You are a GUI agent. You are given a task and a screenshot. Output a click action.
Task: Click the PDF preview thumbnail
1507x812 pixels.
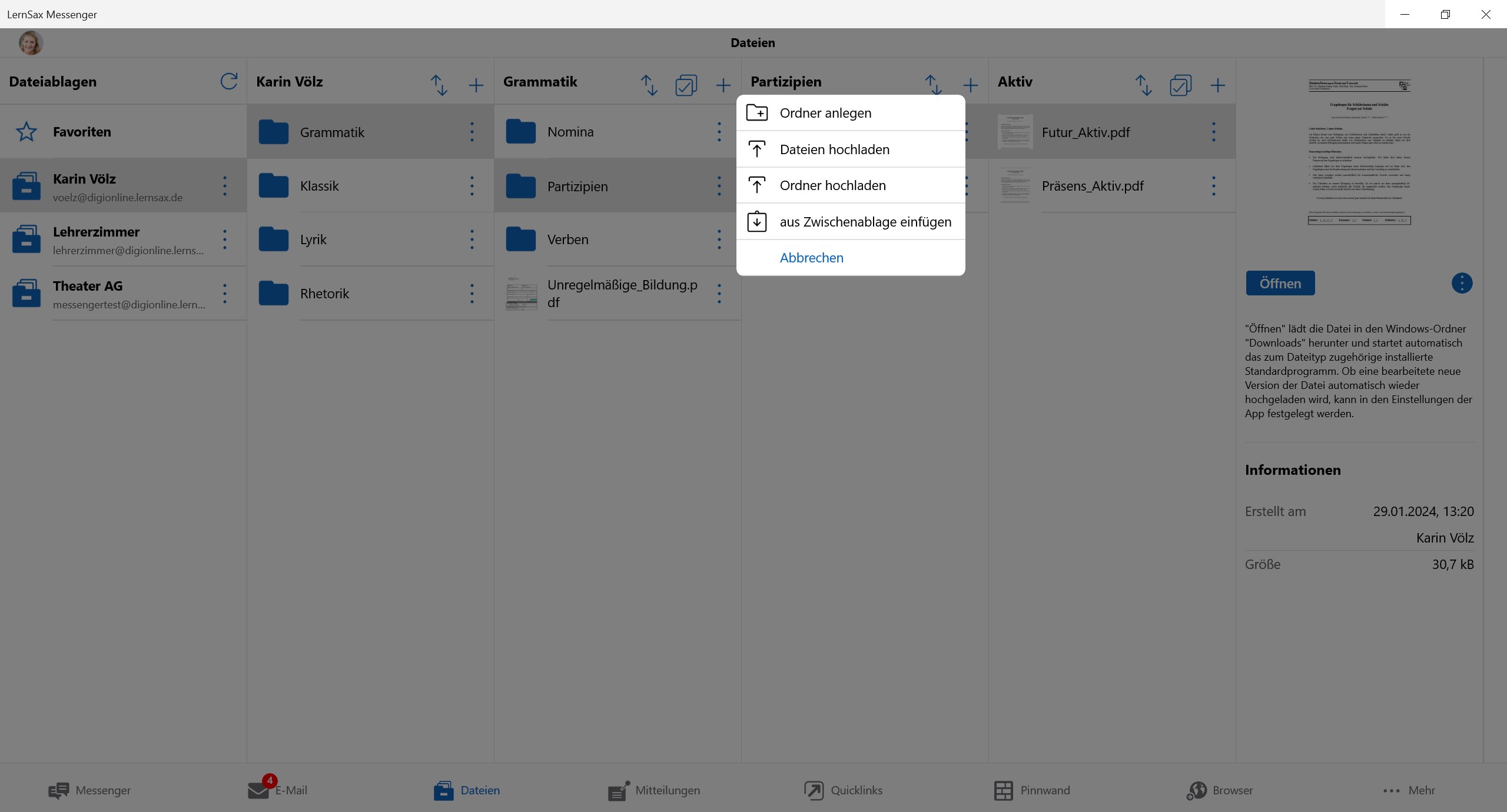point(1359,152)
